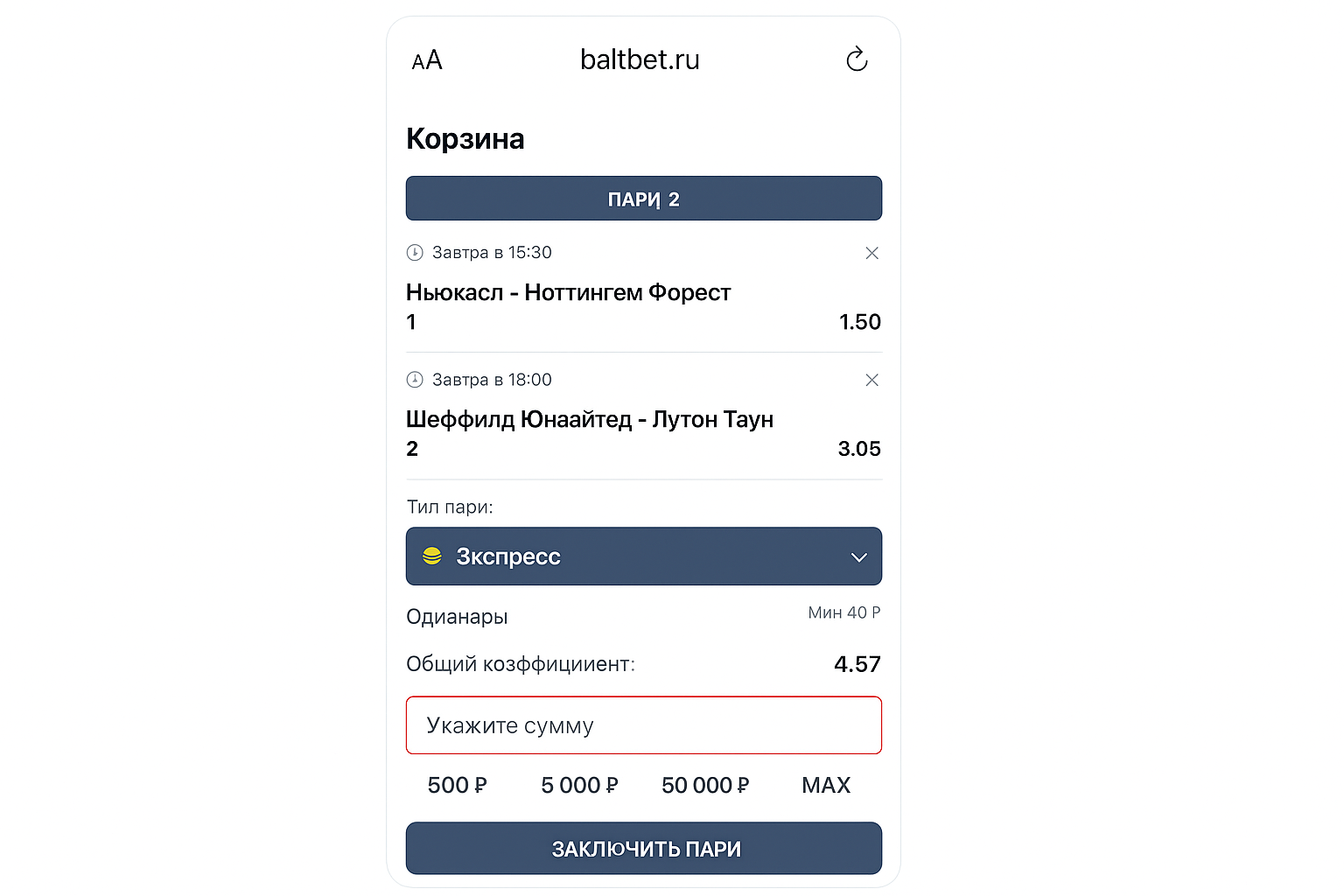1344x896 pixels.
Task: Click the total coefficient 4.57 value
Action: pyautogui.click(x=857, y=664)
